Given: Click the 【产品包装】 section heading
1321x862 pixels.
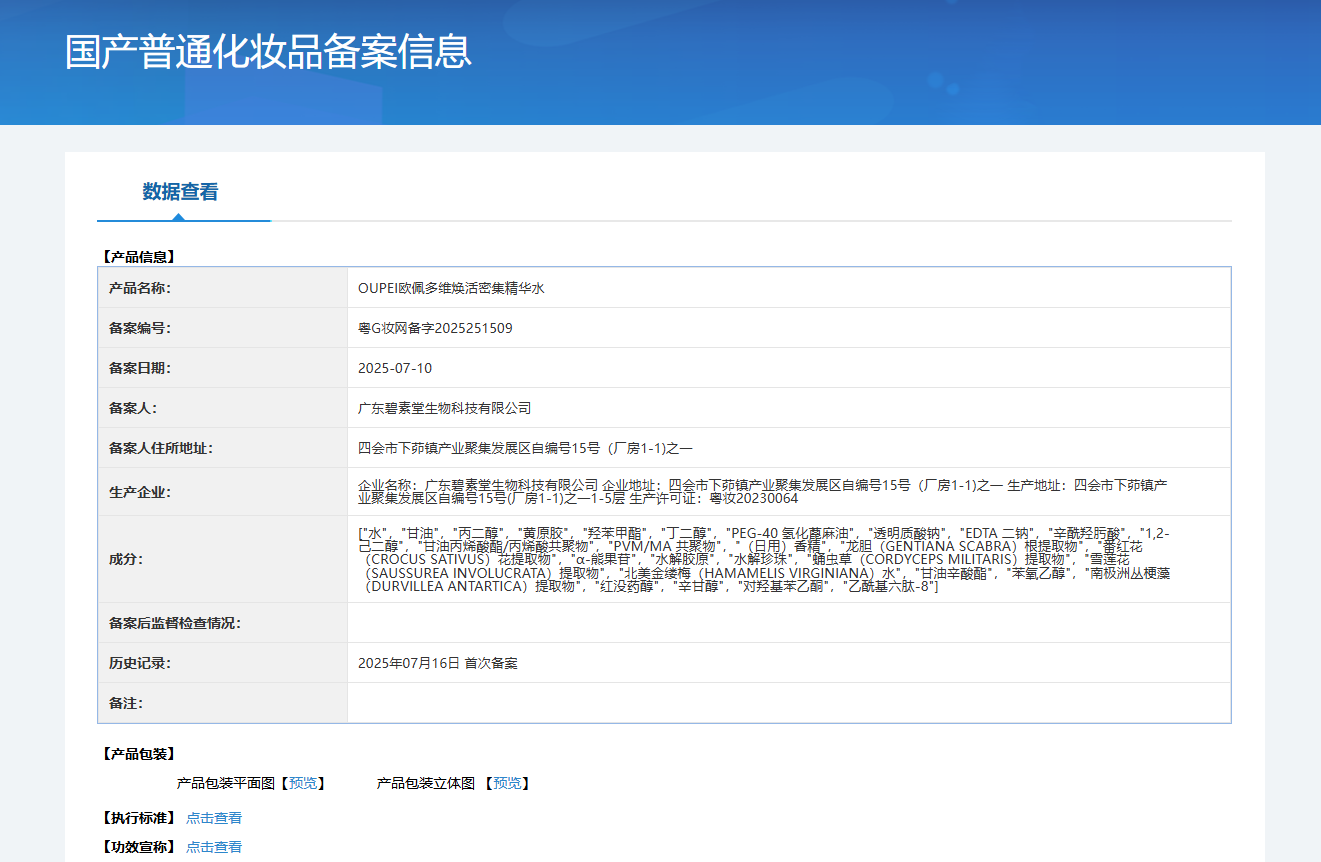Looking at the screenshot, I should (x=138, y=754).
